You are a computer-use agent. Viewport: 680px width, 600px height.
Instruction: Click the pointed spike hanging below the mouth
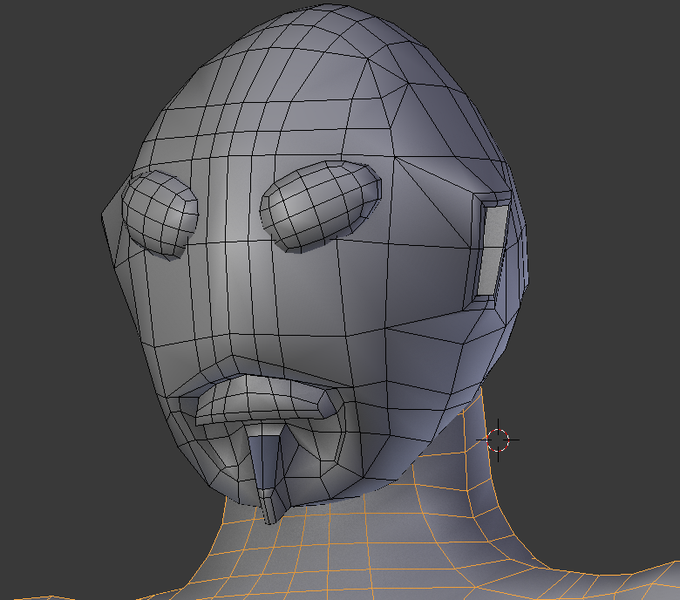(x=267, y=473)
